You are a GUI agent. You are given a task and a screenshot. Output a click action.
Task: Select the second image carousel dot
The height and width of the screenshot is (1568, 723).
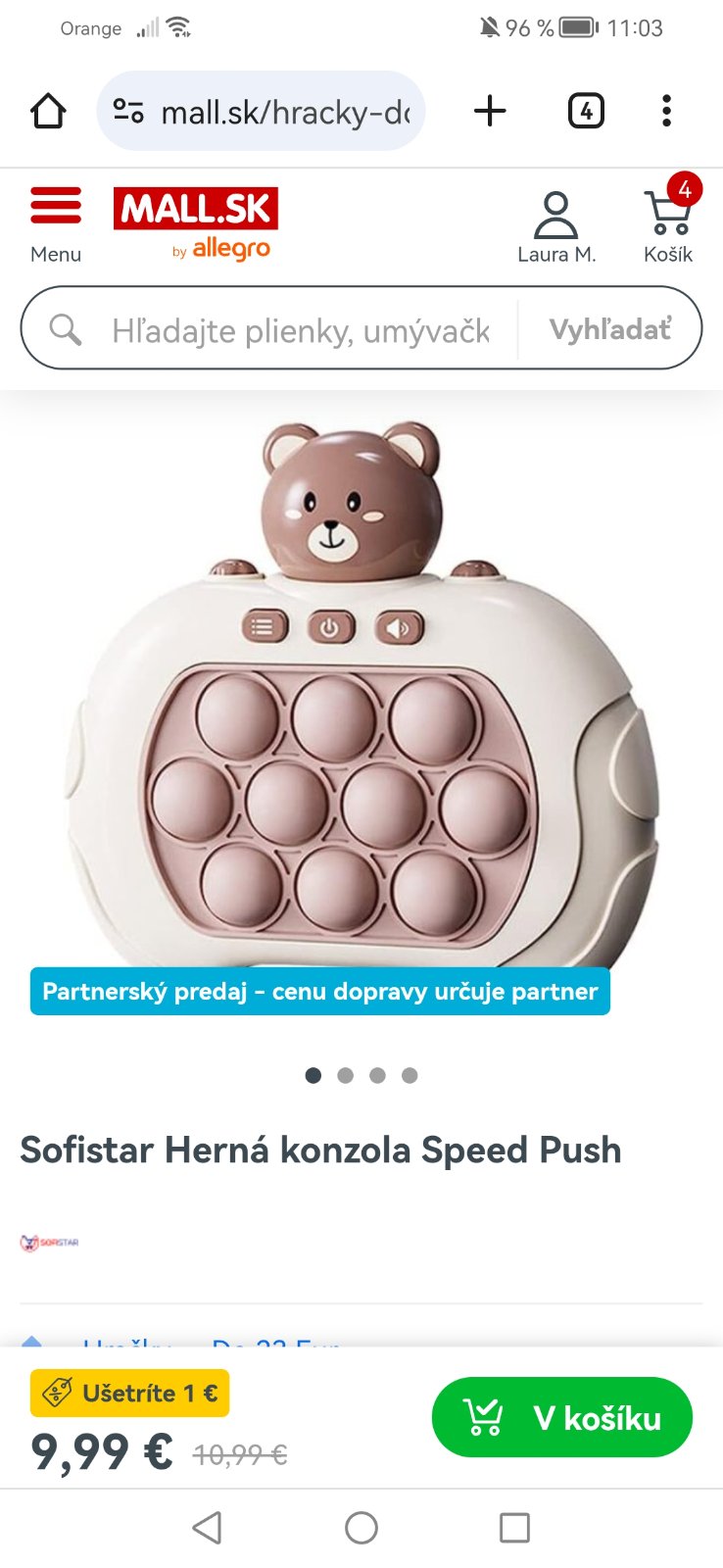coord(345,1075)
